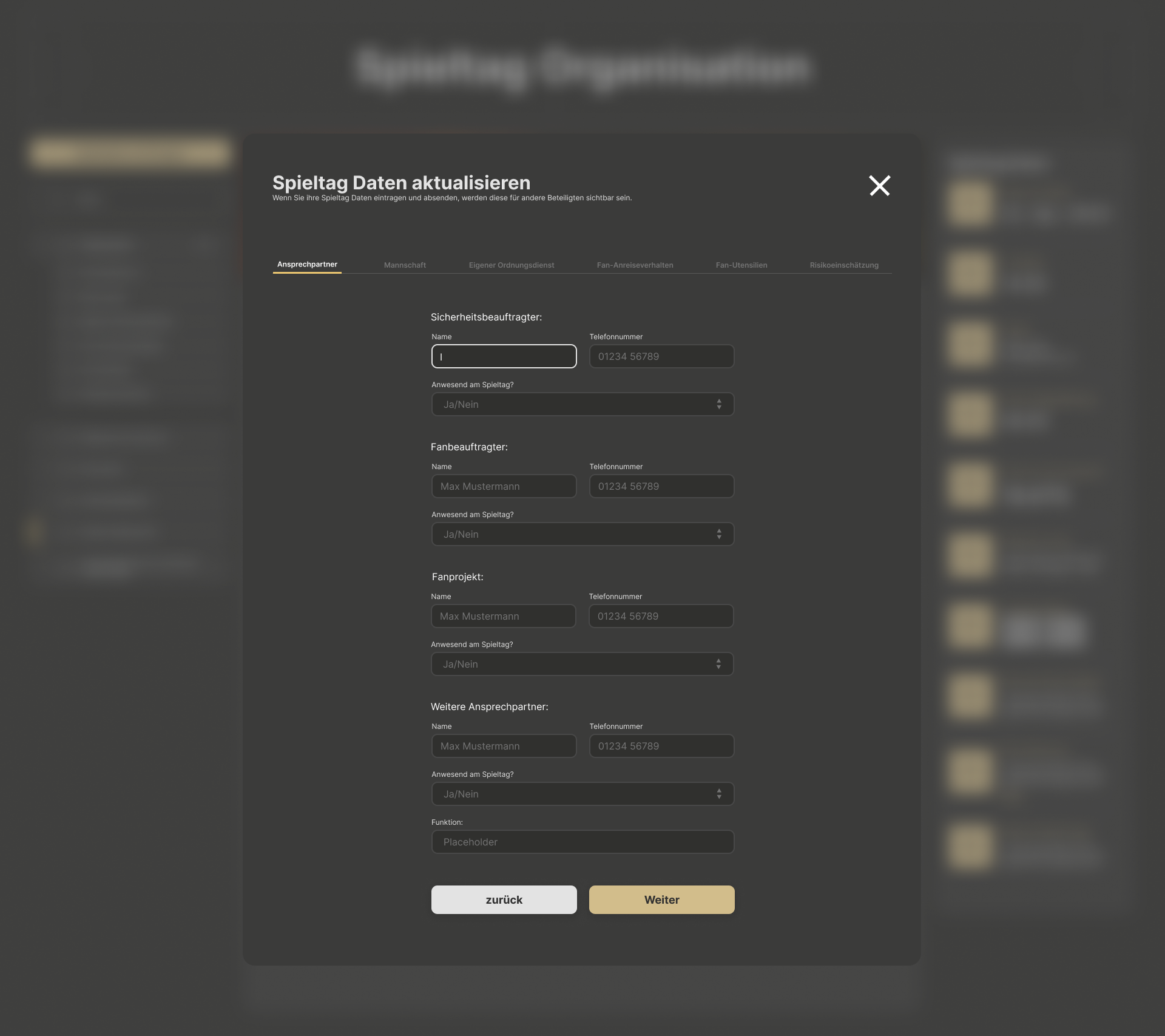
Task: Select the Ansprechpartner tab
Action: click(x=307, y=265)
